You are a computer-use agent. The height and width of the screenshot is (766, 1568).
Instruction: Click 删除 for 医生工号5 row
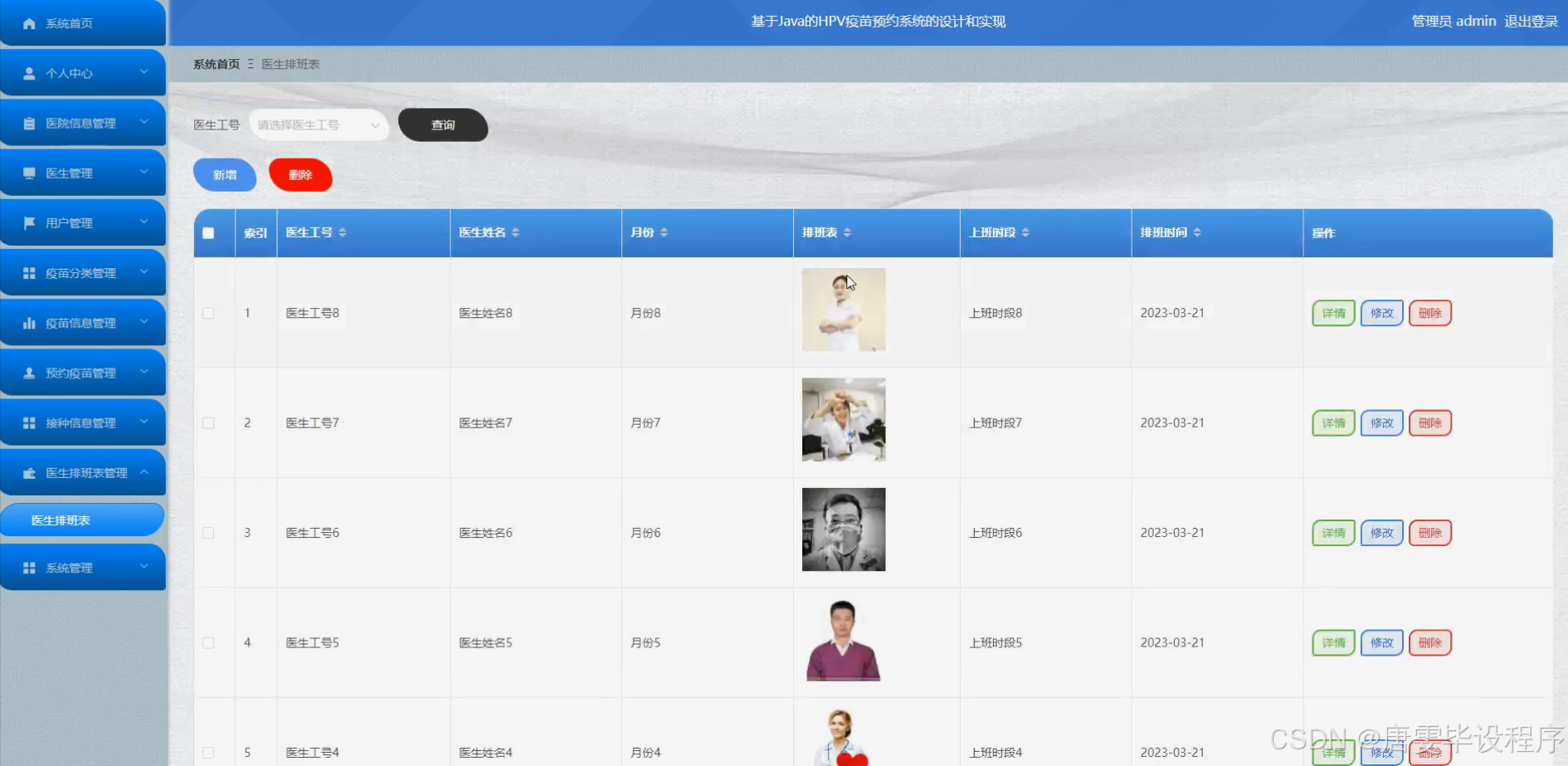1430,642
